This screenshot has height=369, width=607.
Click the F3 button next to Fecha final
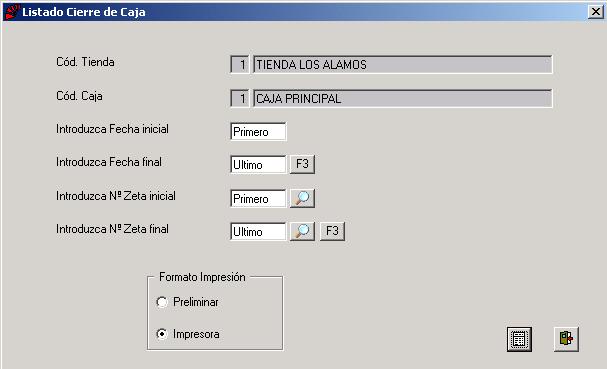pos(302,164)
